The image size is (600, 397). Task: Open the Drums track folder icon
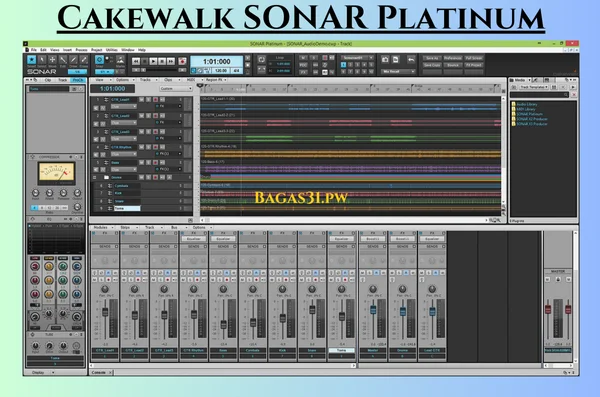pyautogui.click(x=106, y=178)
